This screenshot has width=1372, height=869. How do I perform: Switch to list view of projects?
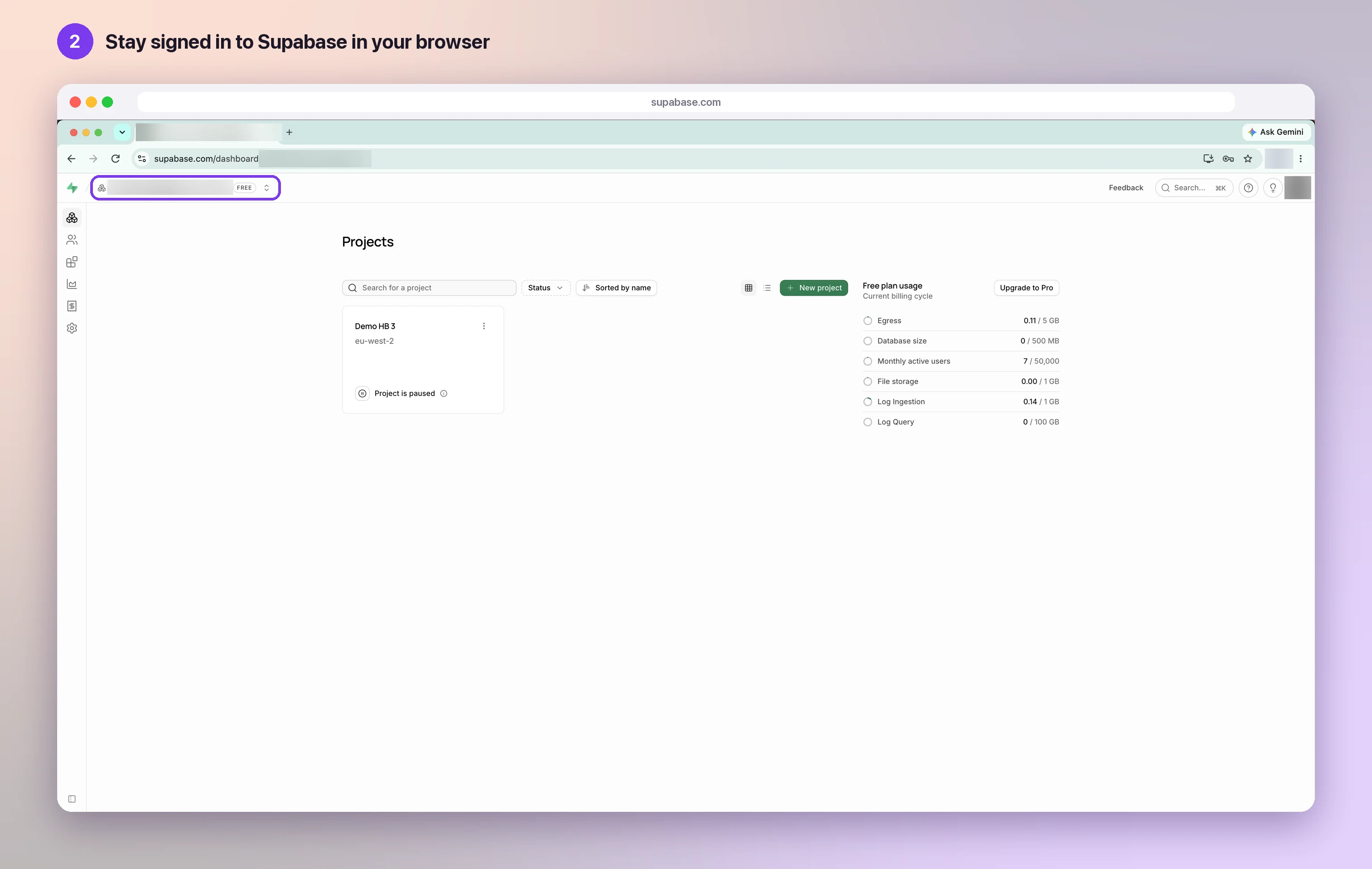[767, 288]
